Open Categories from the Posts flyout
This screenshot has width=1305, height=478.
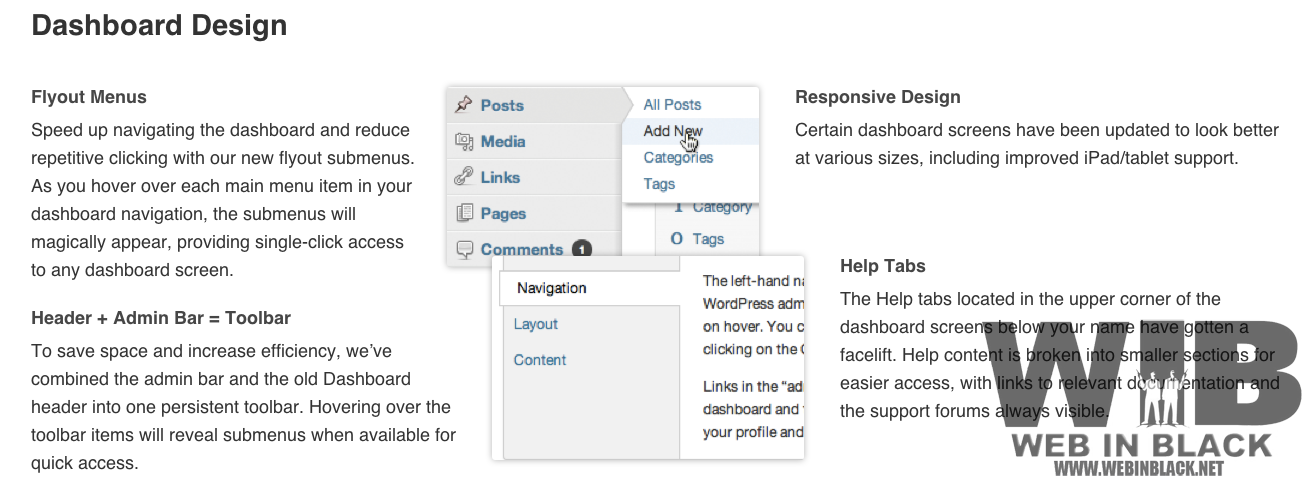tap(678, 157)
